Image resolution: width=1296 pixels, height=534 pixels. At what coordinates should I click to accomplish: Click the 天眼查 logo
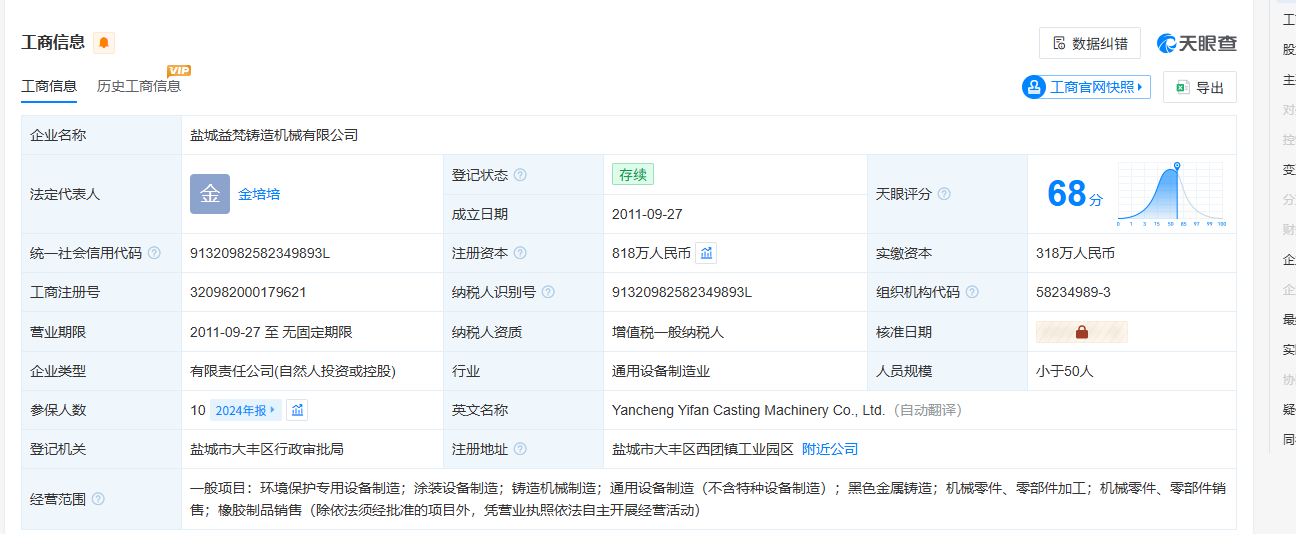pos(1197,43)
